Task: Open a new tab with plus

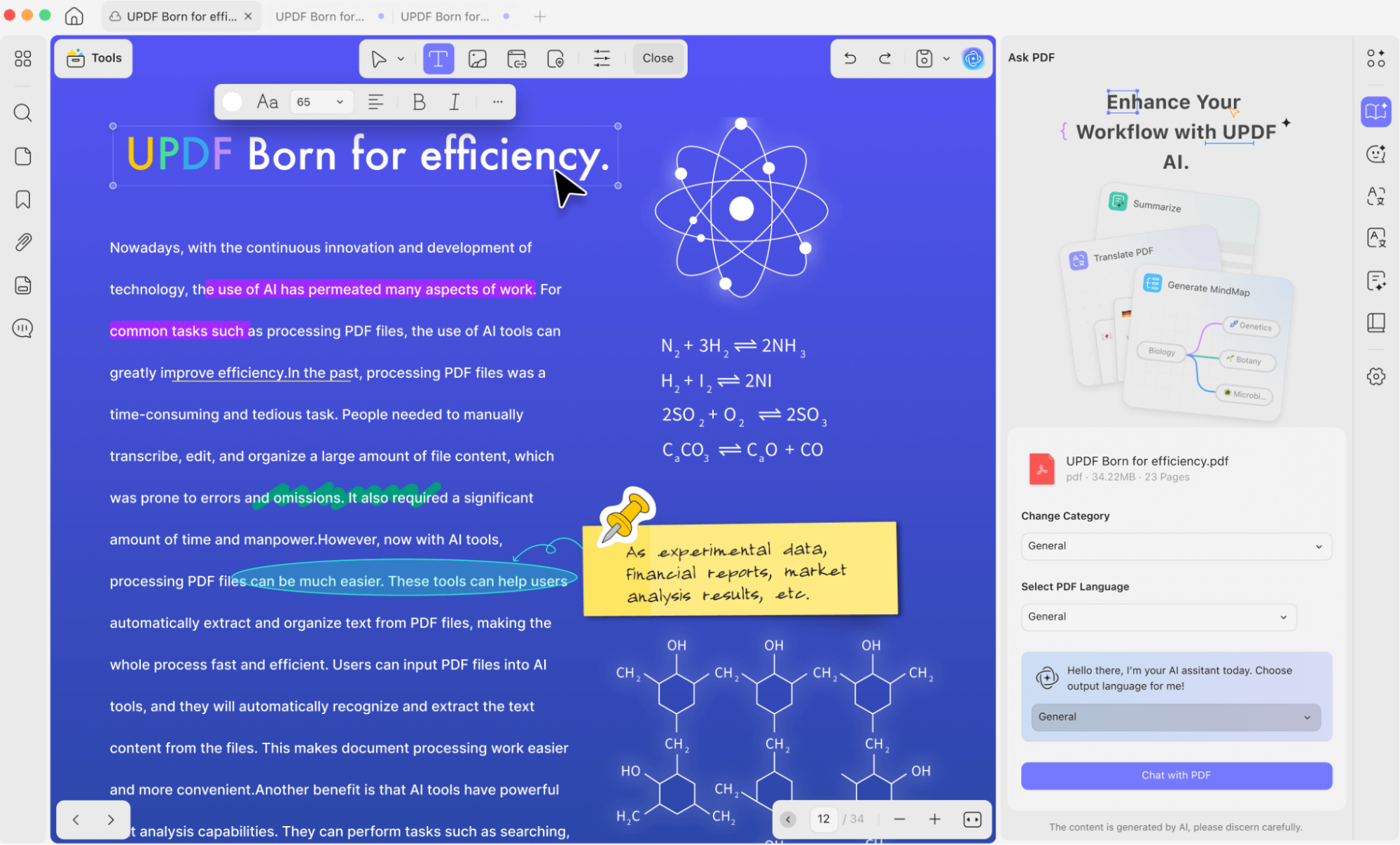Action: pyautogui.click(x=539, y=16)
